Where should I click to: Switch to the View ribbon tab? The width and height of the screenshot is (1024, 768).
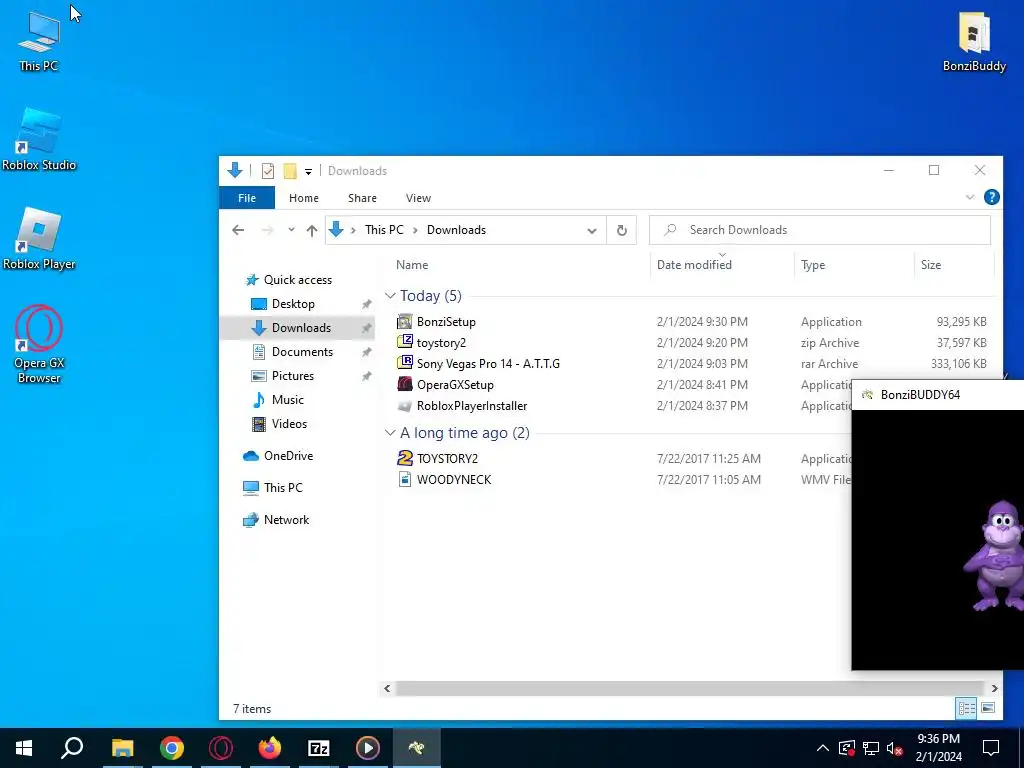point(418,198)
